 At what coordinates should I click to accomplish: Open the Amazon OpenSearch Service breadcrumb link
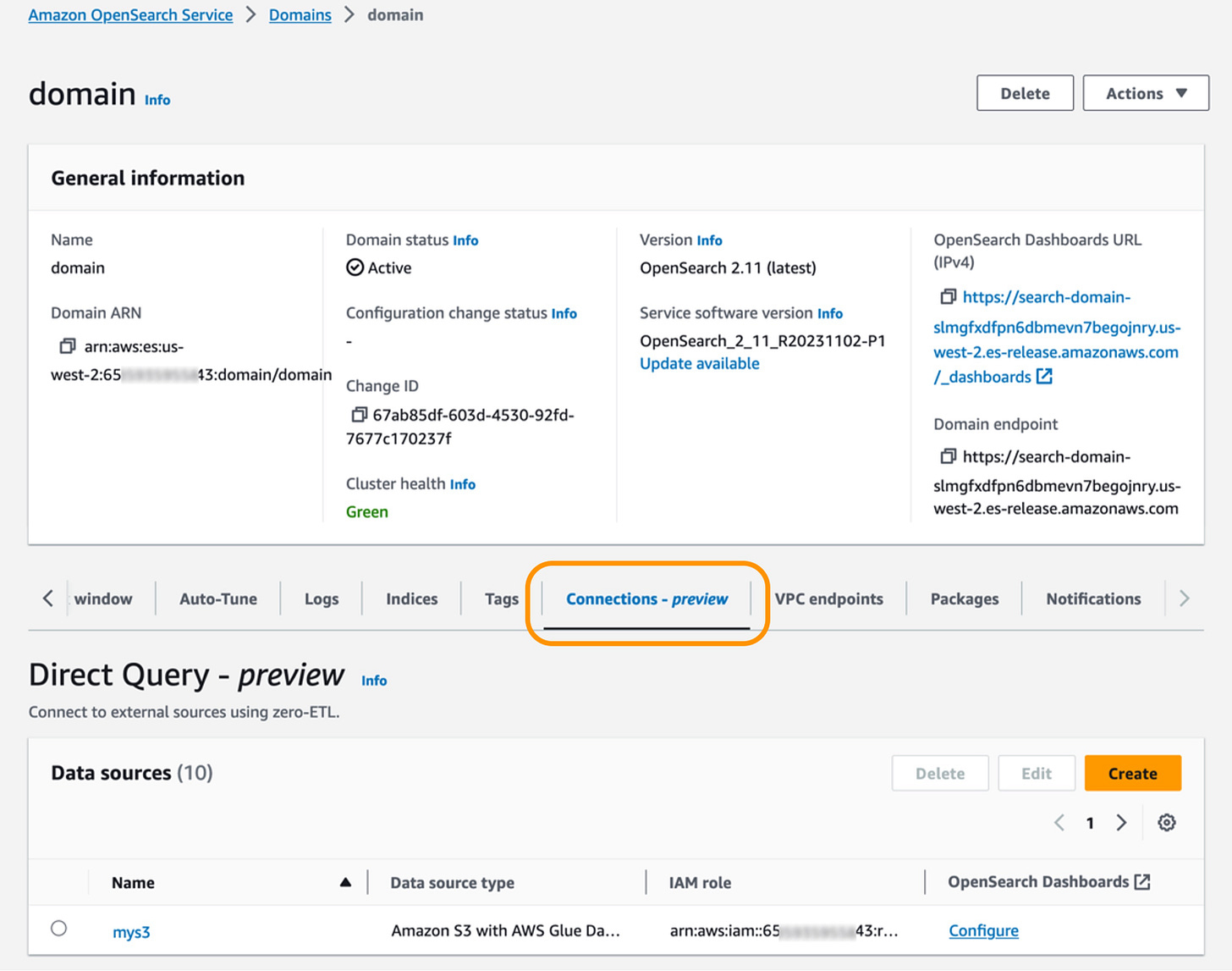(x=130, y=15)
